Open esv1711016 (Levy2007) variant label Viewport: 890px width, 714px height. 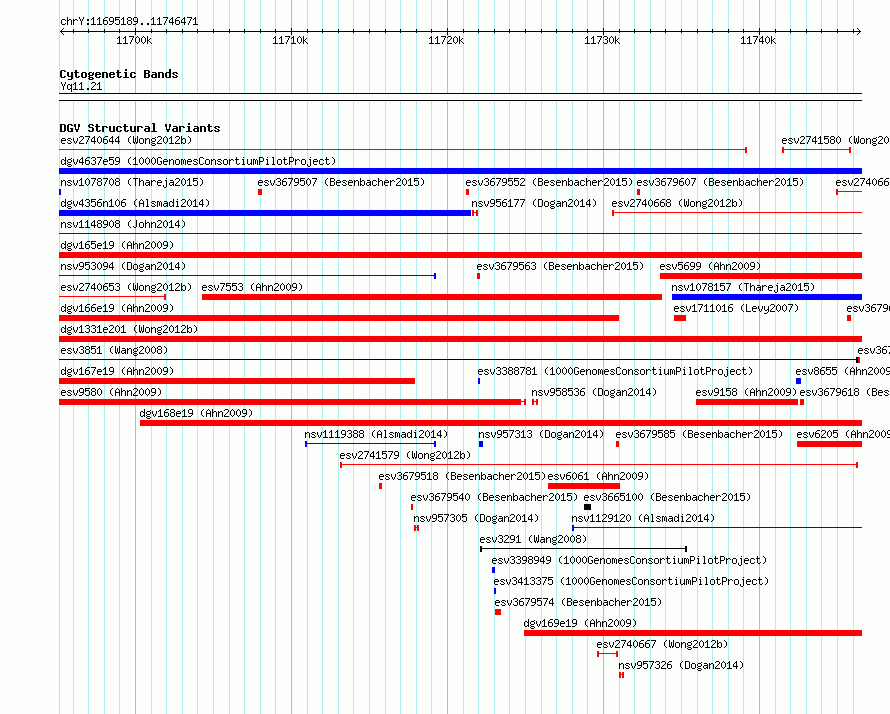point(736,308)
